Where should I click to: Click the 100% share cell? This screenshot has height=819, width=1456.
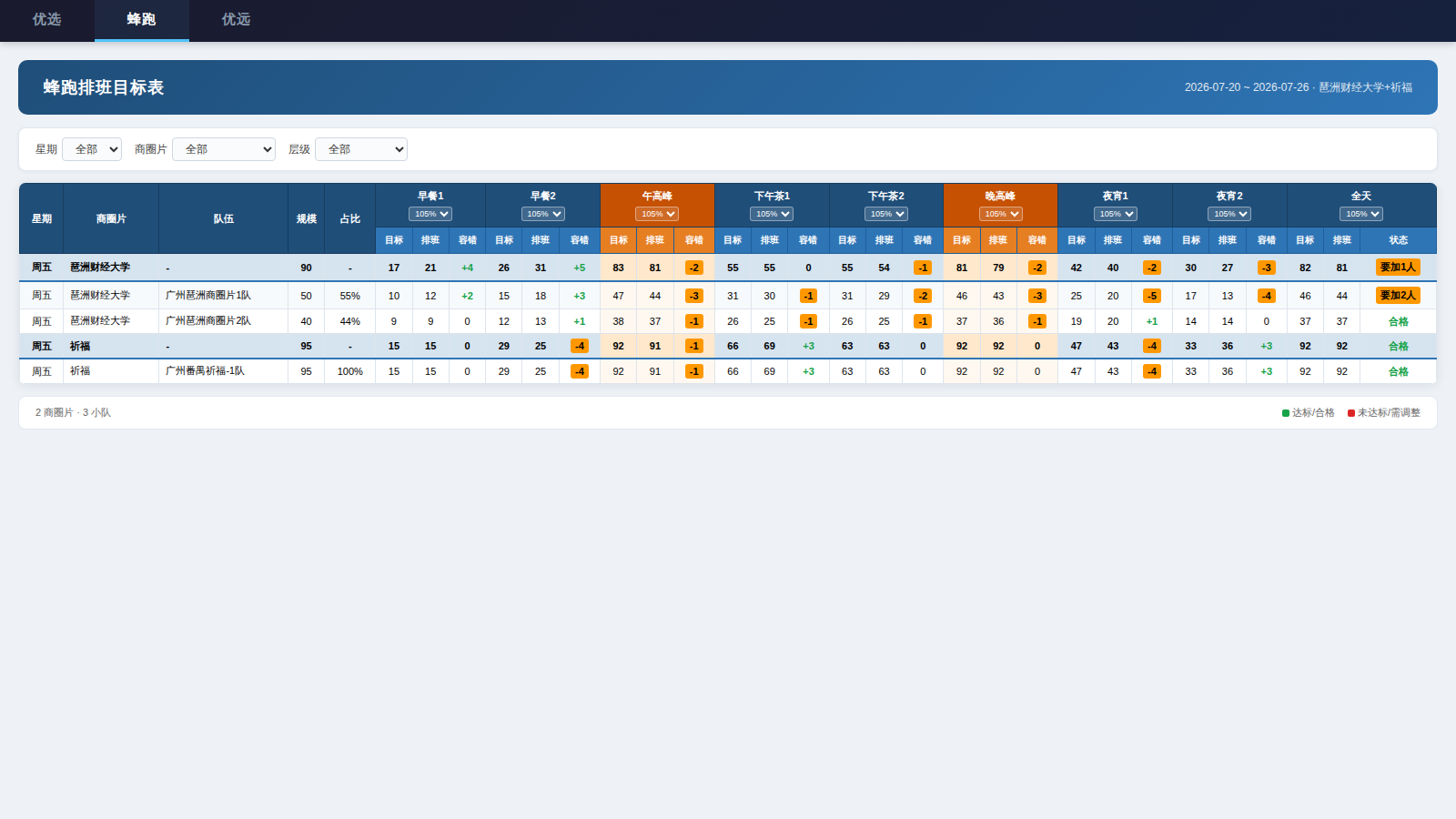pyautogui.click(x=350, y=371)
